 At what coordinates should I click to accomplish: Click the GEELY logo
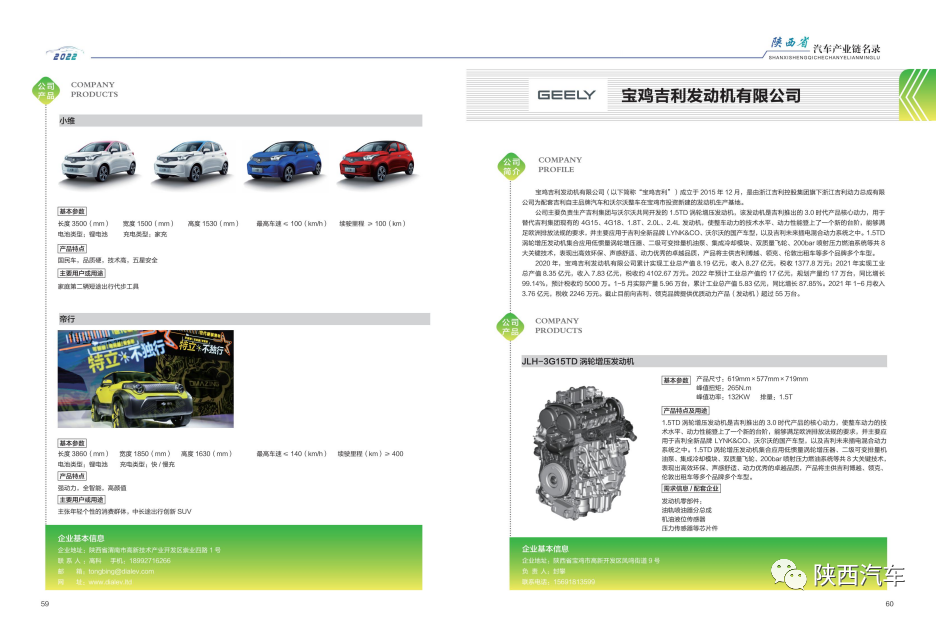coord(566,95)
